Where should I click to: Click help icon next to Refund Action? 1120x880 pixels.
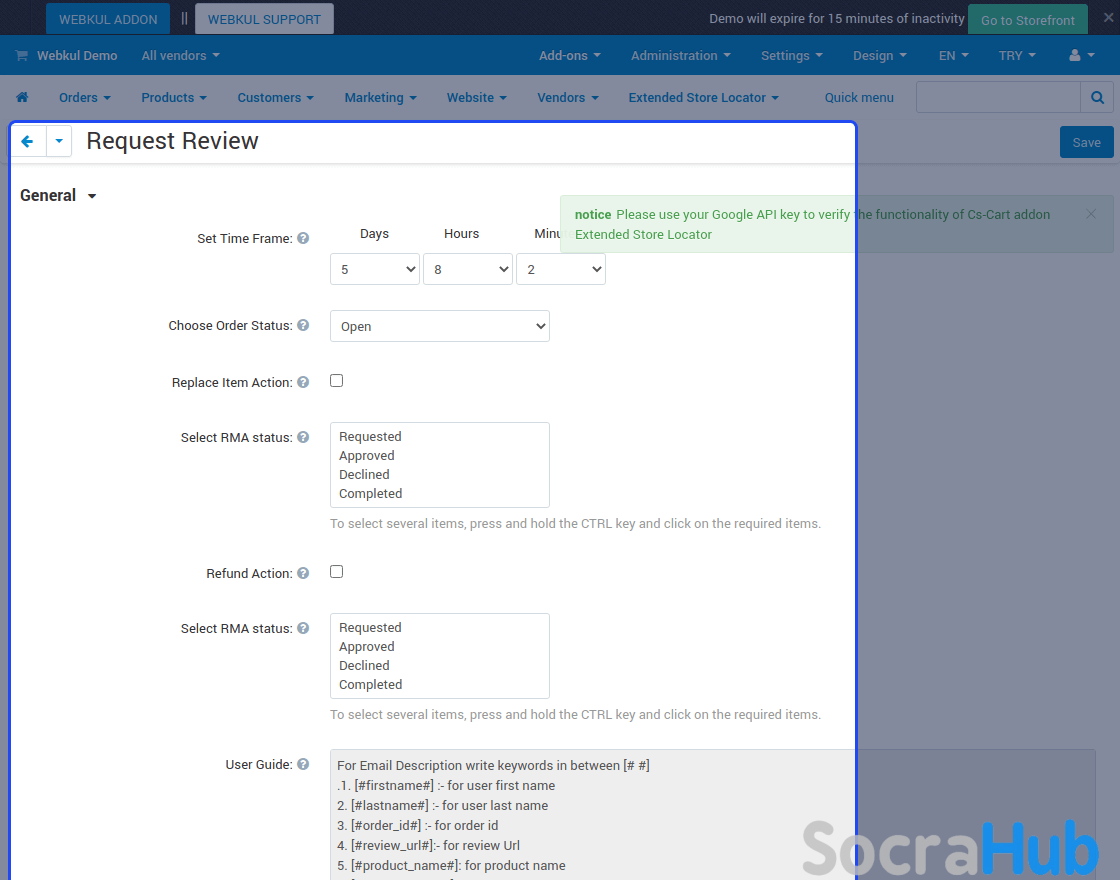303,574
